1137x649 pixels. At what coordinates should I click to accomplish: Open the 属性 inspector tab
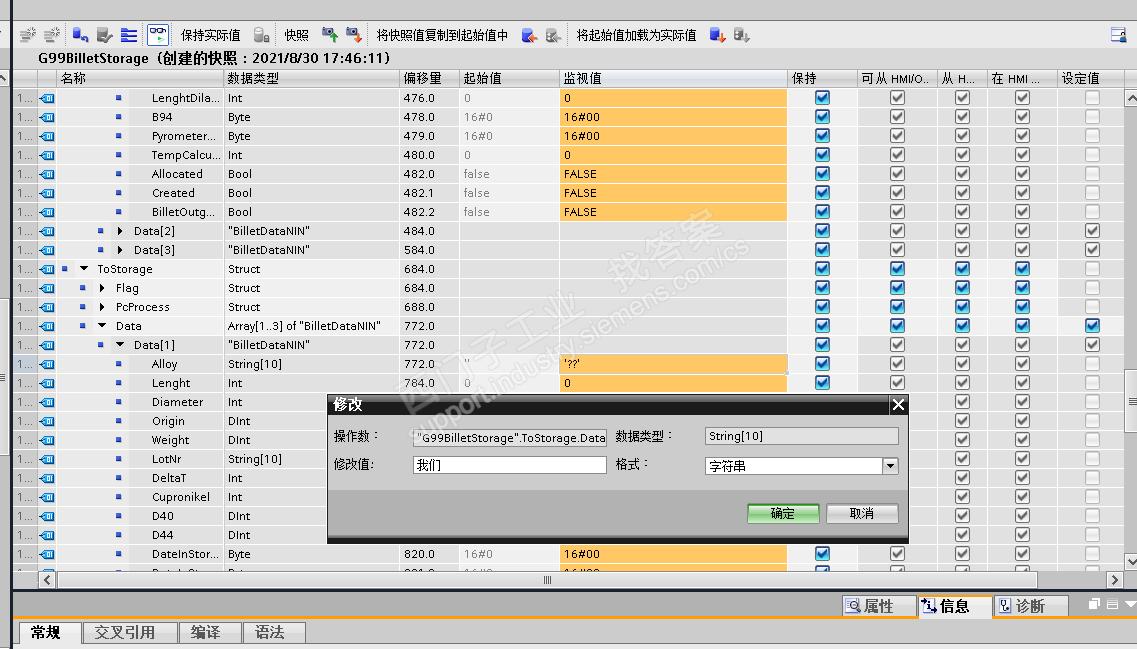click(880, 605)
